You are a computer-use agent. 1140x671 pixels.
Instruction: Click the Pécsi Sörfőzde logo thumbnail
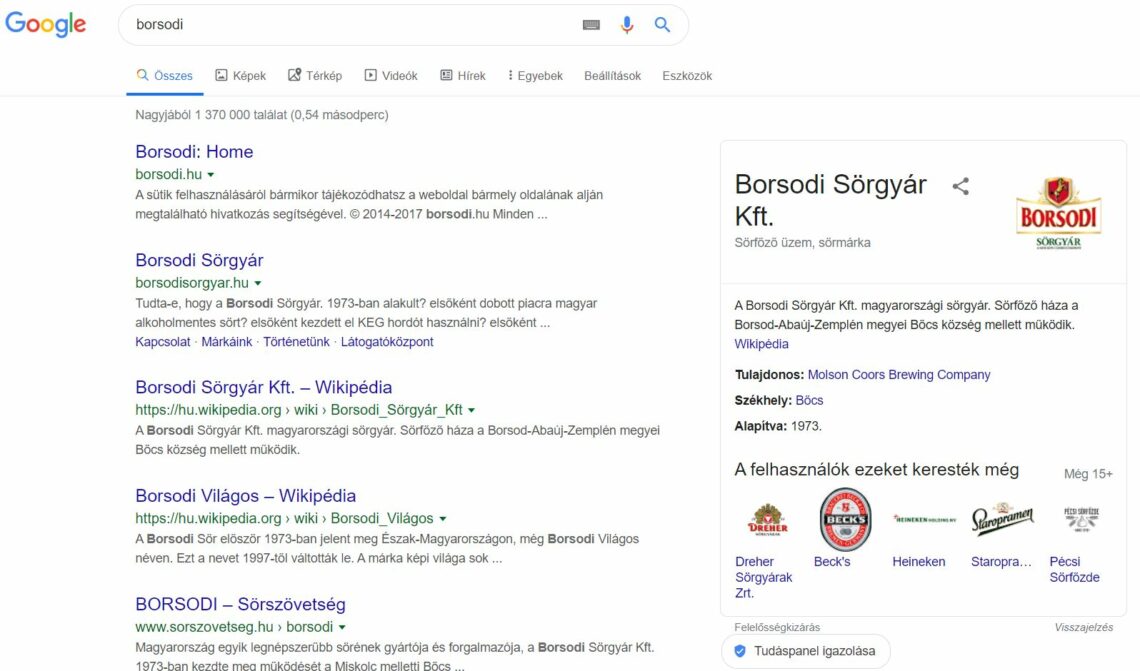tap(1081, 519)
